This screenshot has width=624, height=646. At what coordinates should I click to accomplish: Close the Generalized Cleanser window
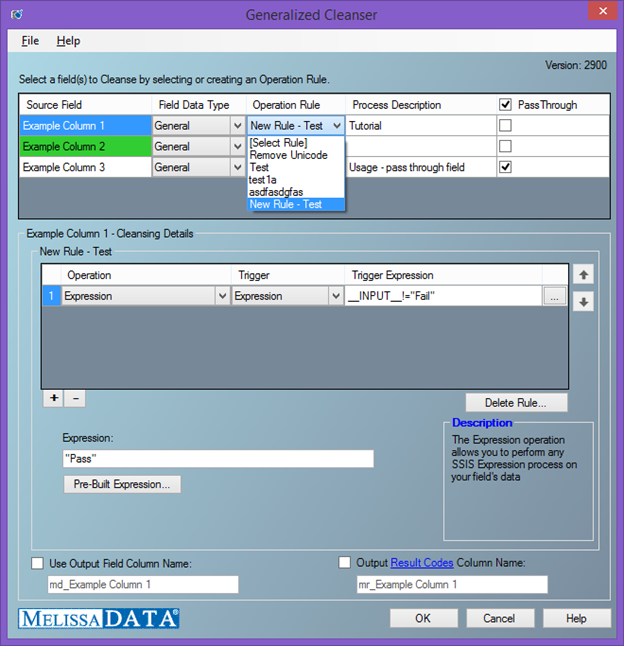point(599,14)
